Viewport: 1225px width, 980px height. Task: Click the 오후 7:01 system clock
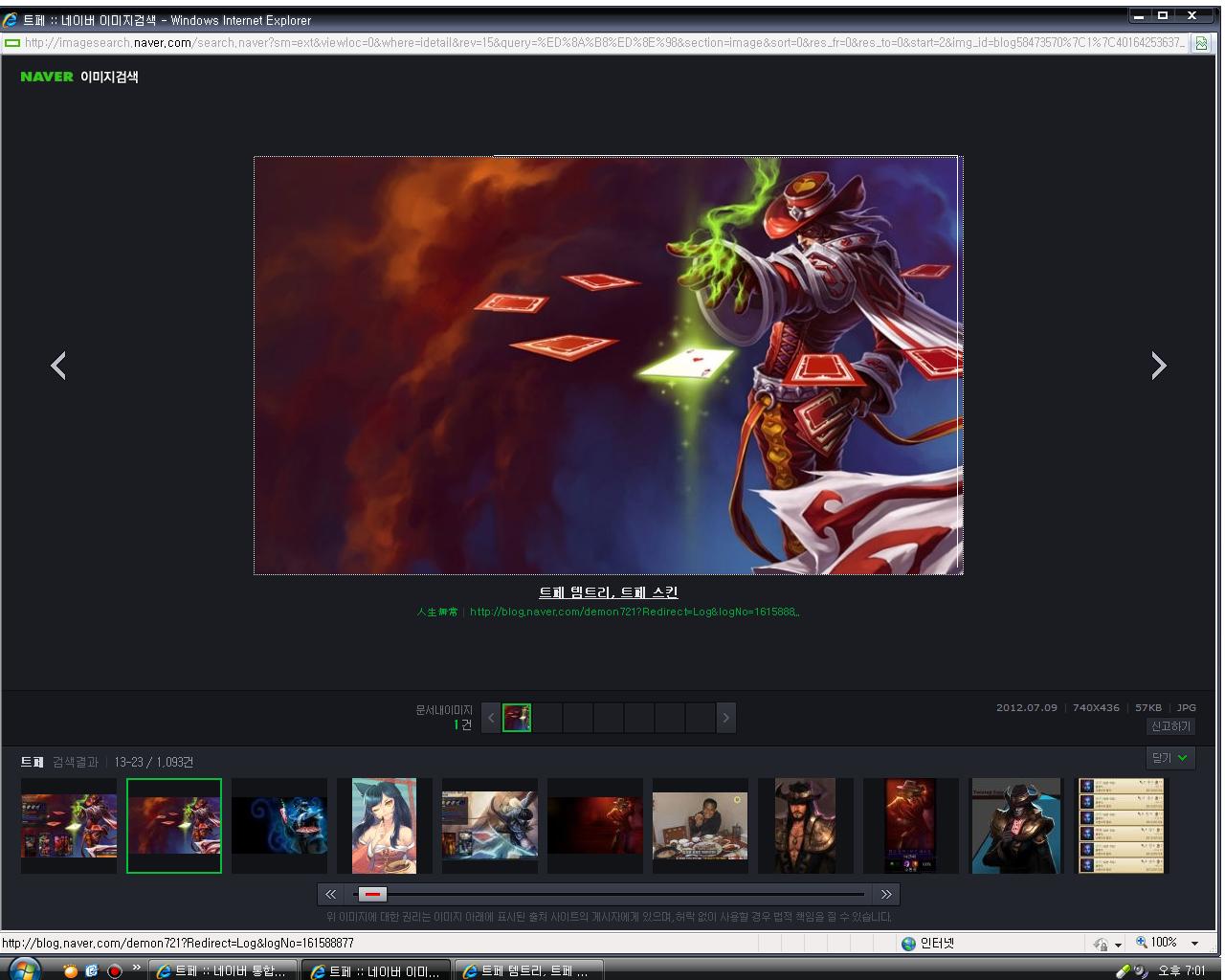coord(1182,970)
